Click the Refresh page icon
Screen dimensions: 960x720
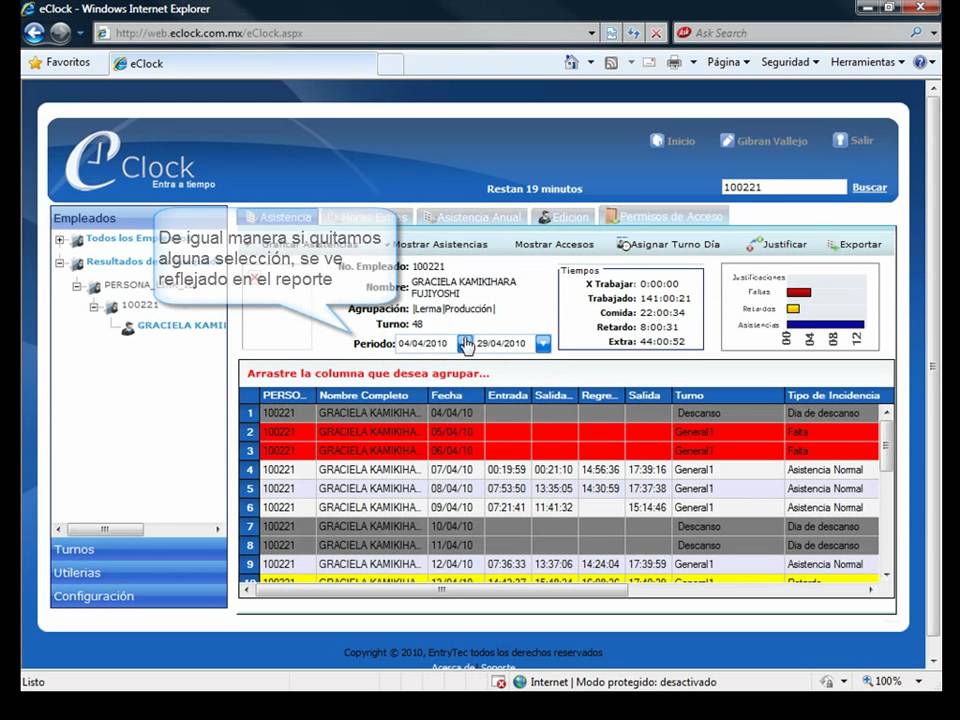point(634,33)
